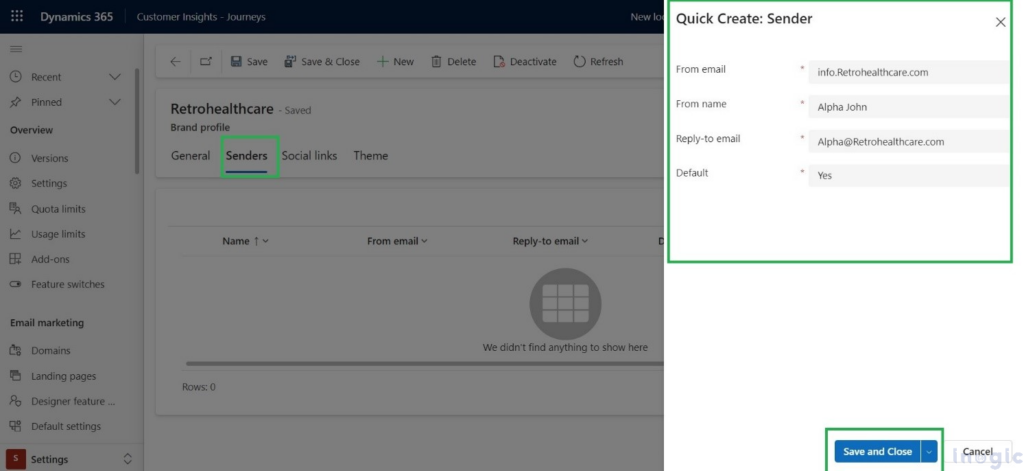Click Save & Close in command bar

pyautogui.click(x=322, y=62)
